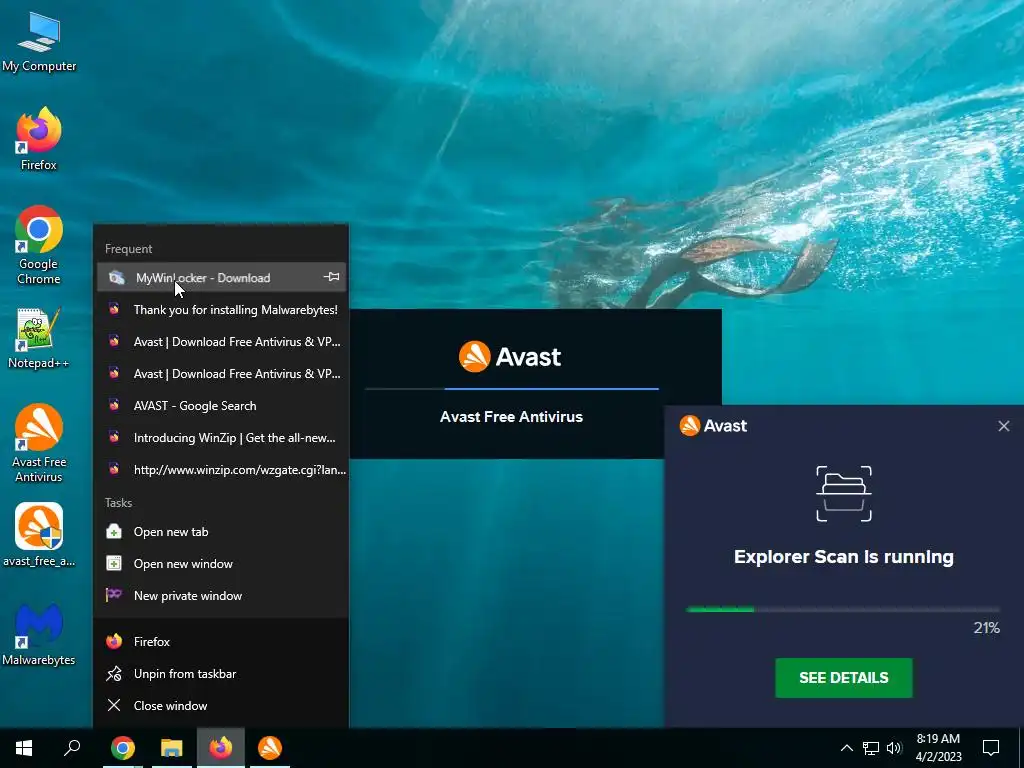Select Unpin from taskbar
Viewport: 1024px width, 768px height.
coord(221,673)
